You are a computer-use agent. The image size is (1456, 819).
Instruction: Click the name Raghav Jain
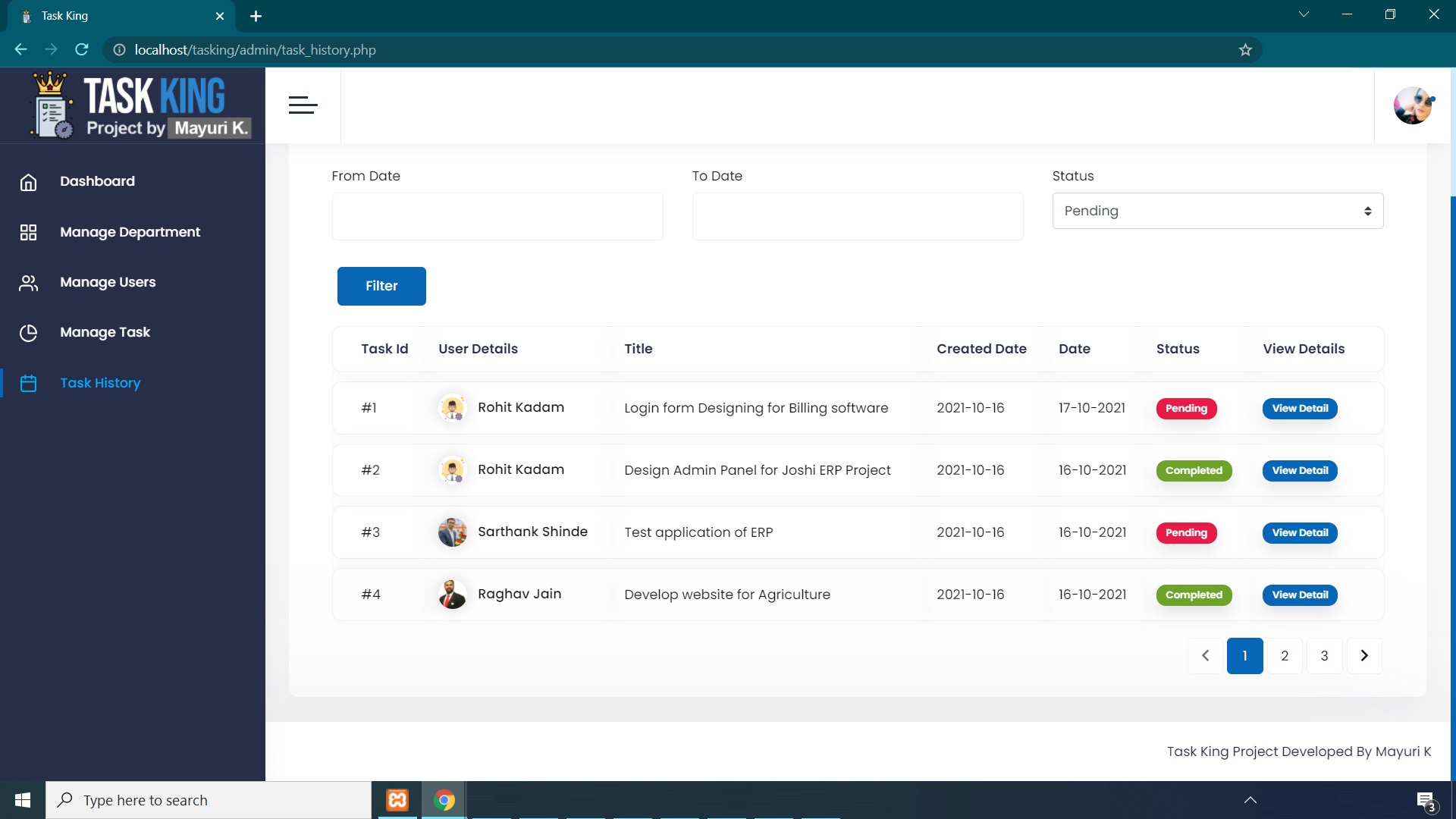click(x=519, y=594)
